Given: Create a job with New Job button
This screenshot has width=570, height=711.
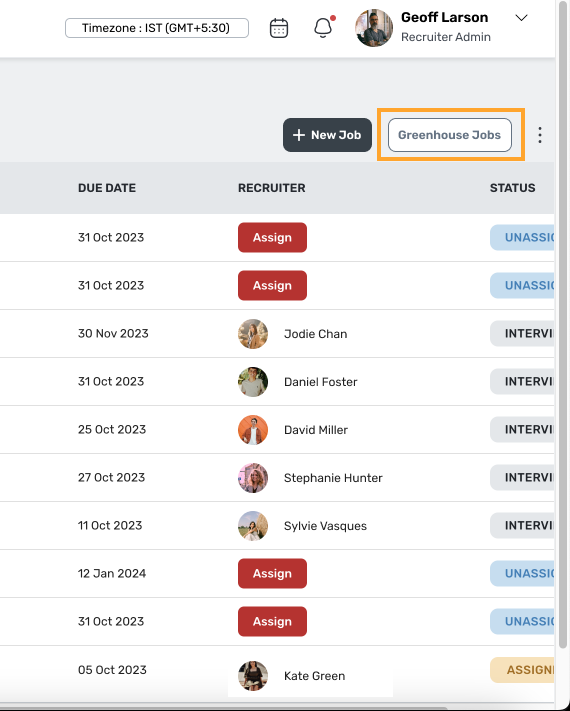Looking at the screenshot, I should 327,135.
